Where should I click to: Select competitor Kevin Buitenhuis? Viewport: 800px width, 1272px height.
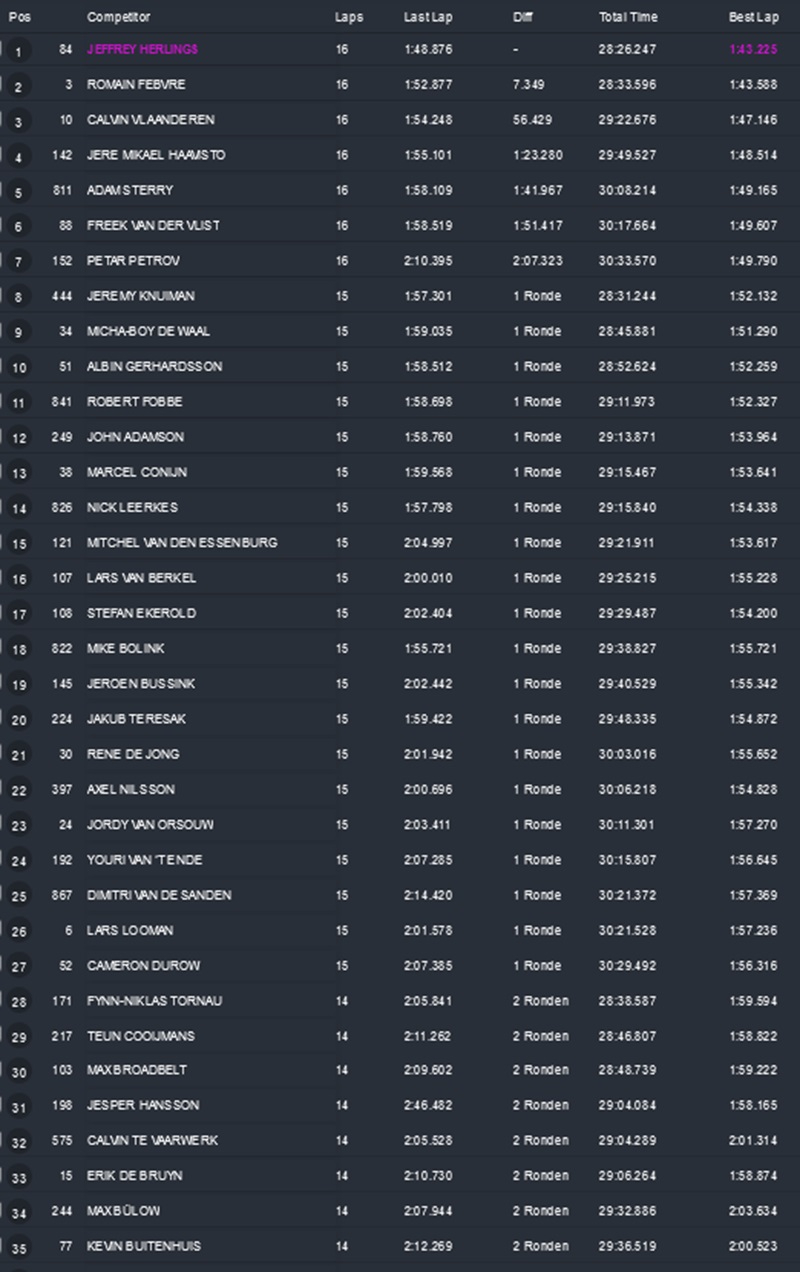(143, 1246)
